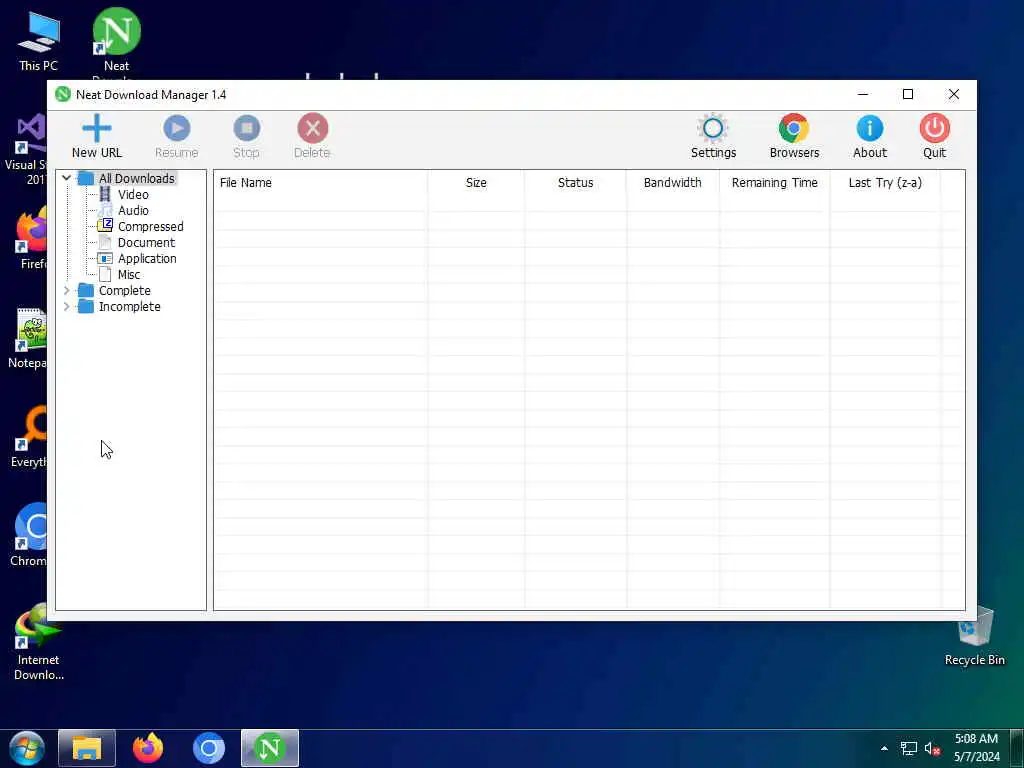Screen dimensions: 1024x768
Task: Launch Firefox from the taskbar
Action: [148, 748]
